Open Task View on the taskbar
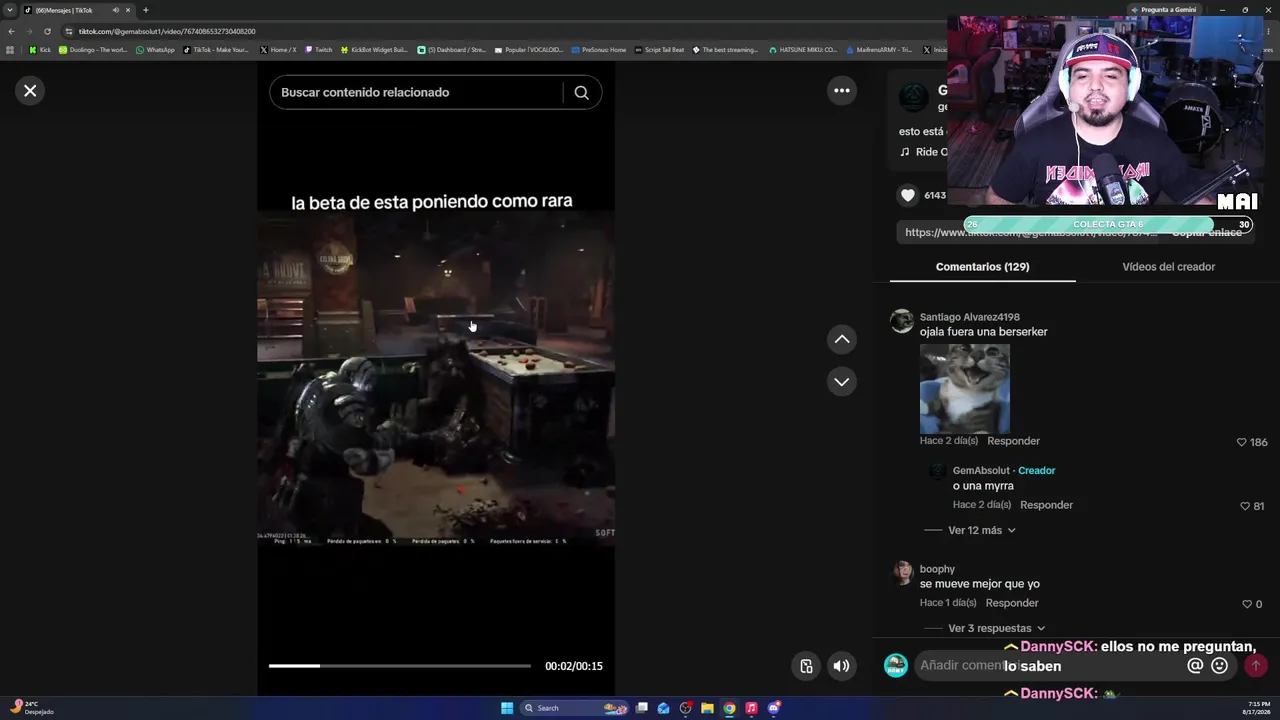This screenshot has width=1280, height=720. 642,708
